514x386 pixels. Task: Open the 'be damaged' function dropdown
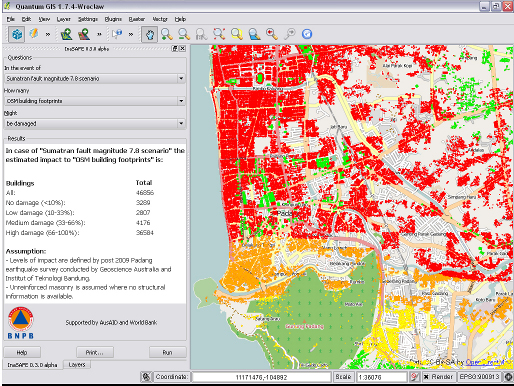(x=95, y=124)
